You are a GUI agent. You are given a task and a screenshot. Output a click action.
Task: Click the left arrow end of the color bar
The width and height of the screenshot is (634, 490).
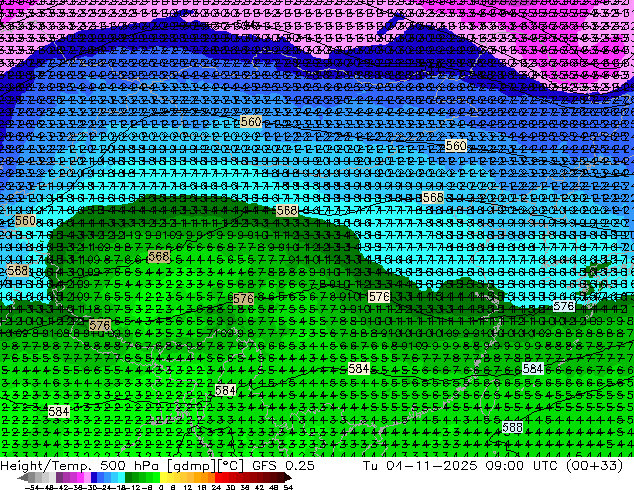pyautogui.click(x=22, y=477)
